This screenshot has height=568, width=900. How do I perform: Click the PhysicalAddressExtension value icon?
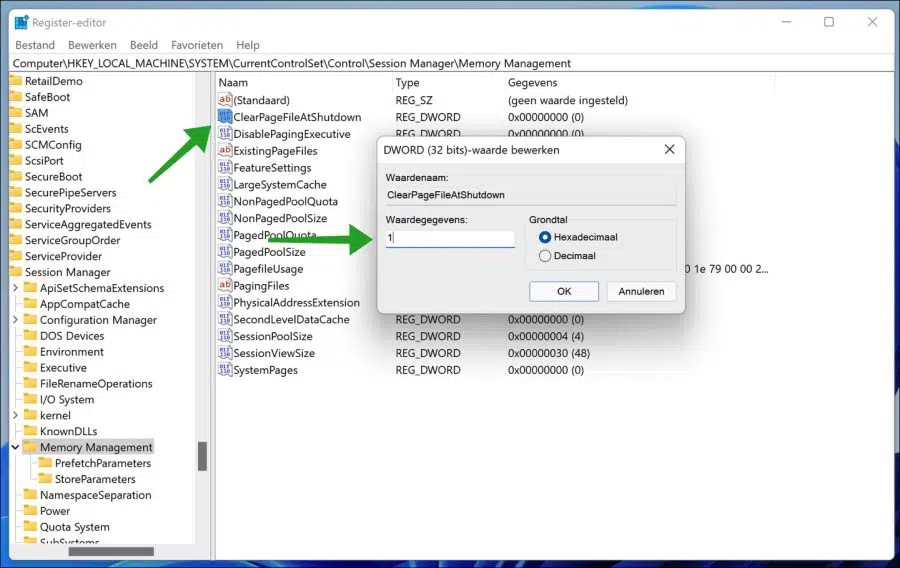point(225,302)
